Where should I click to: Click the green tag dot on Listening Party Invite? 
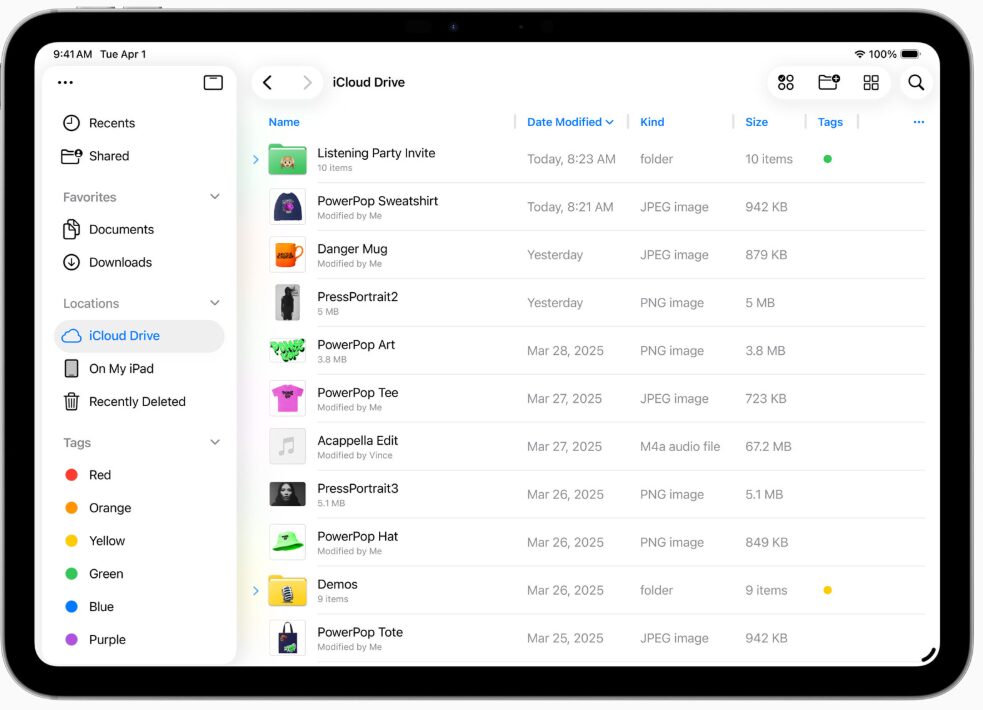(x=828, y=159)
